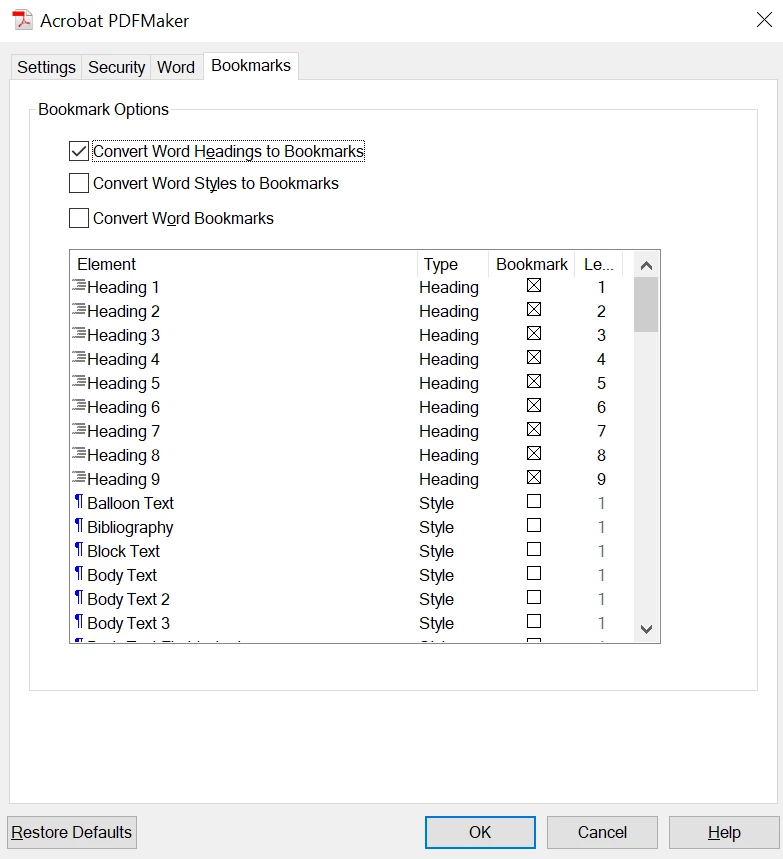Toggle the Bookmark checkbox for Heading 1
Viewport: 783px width, 859px height.
534,285
